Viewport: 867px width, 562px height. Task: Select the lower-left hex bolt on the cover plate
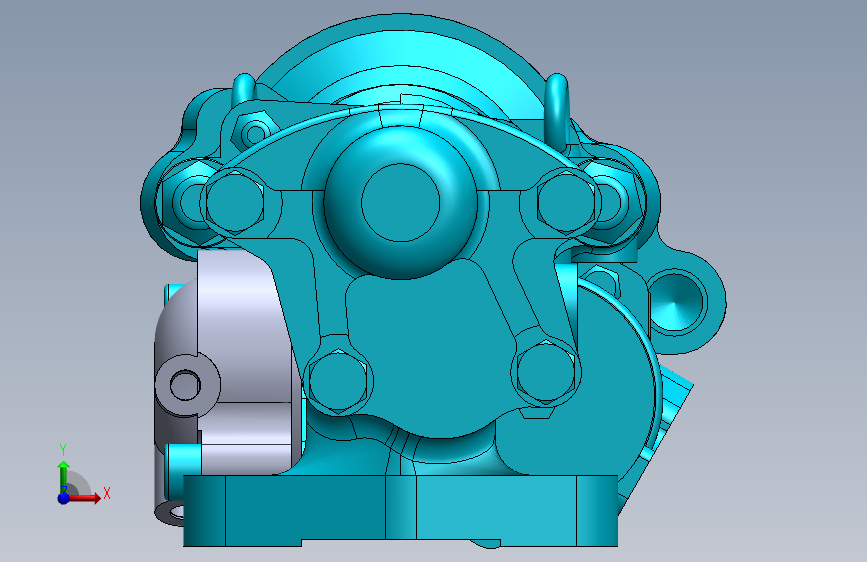tap(338, 382)
